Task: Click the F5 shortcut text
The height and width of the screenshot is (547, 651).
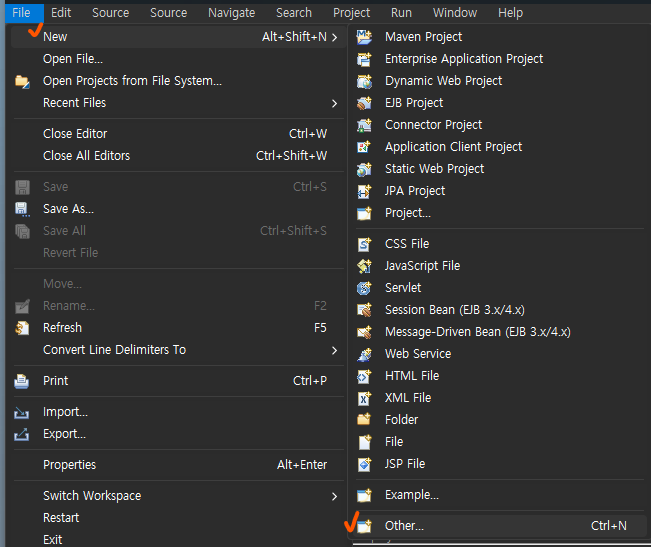Action: pos(320,328)
